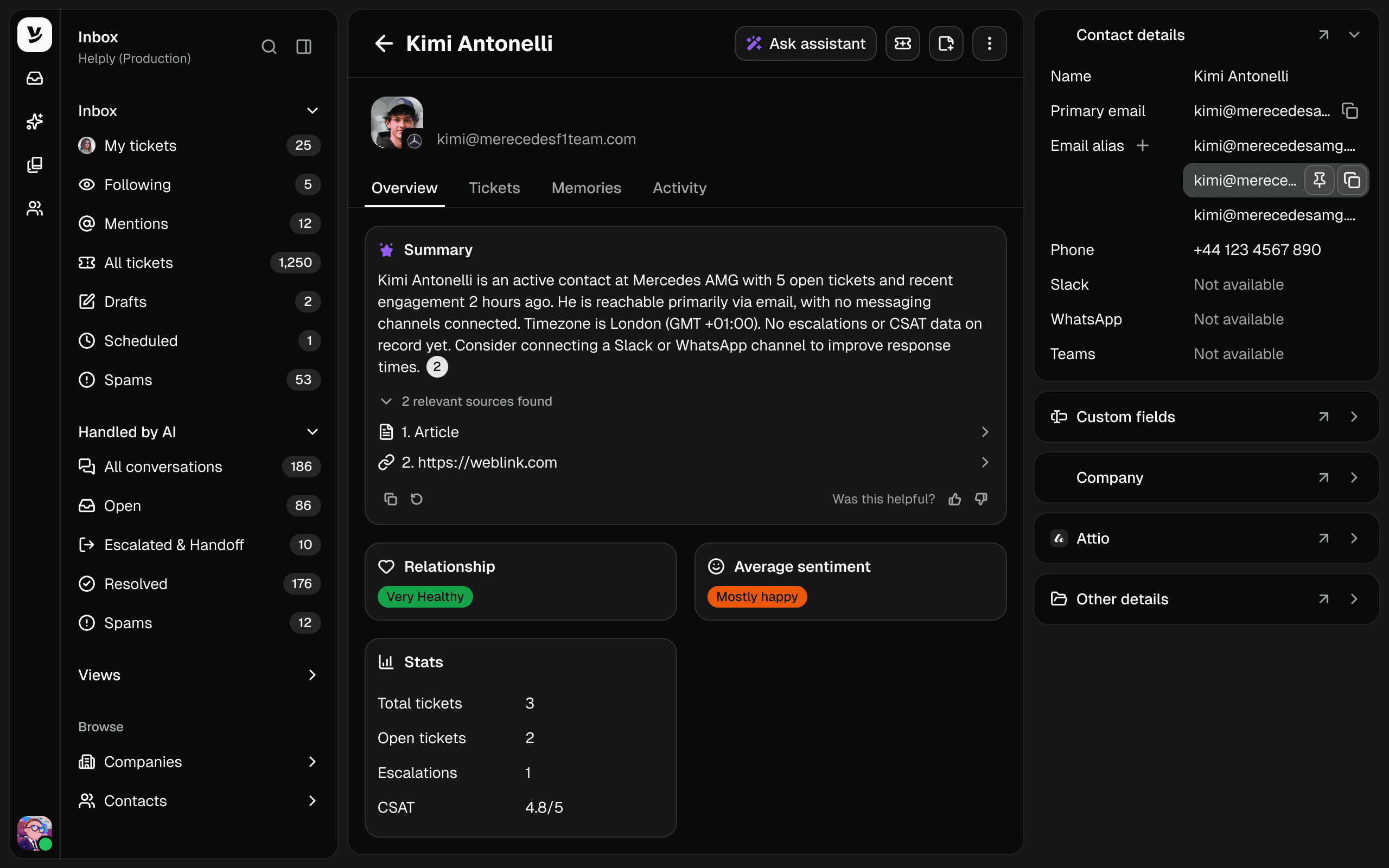This screenshot has height=868, width=1389.
Task: Click the Ask assistant button
Action: (805, 43)
